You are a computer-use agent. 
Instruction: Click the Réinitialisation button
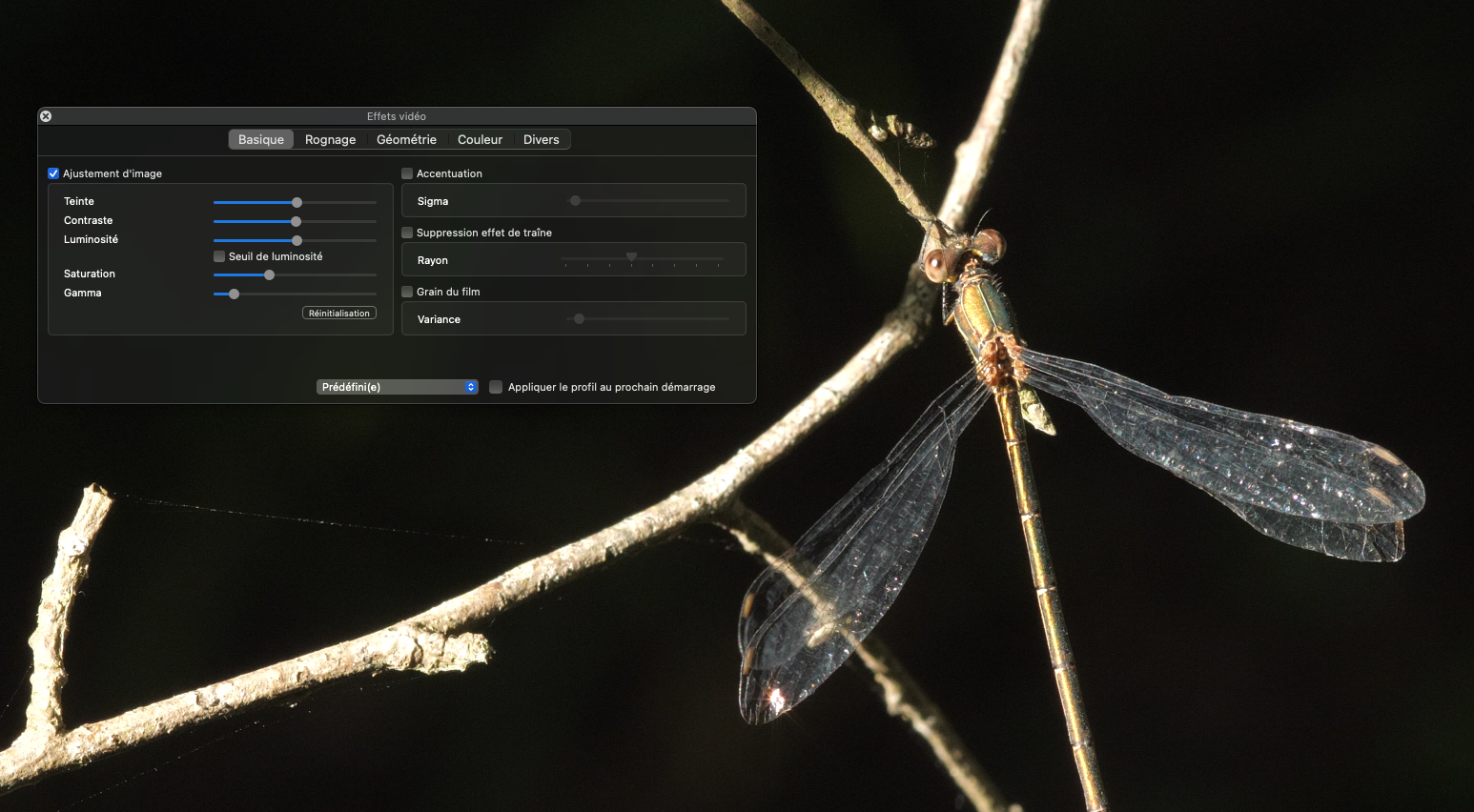[x=339, y=313]
